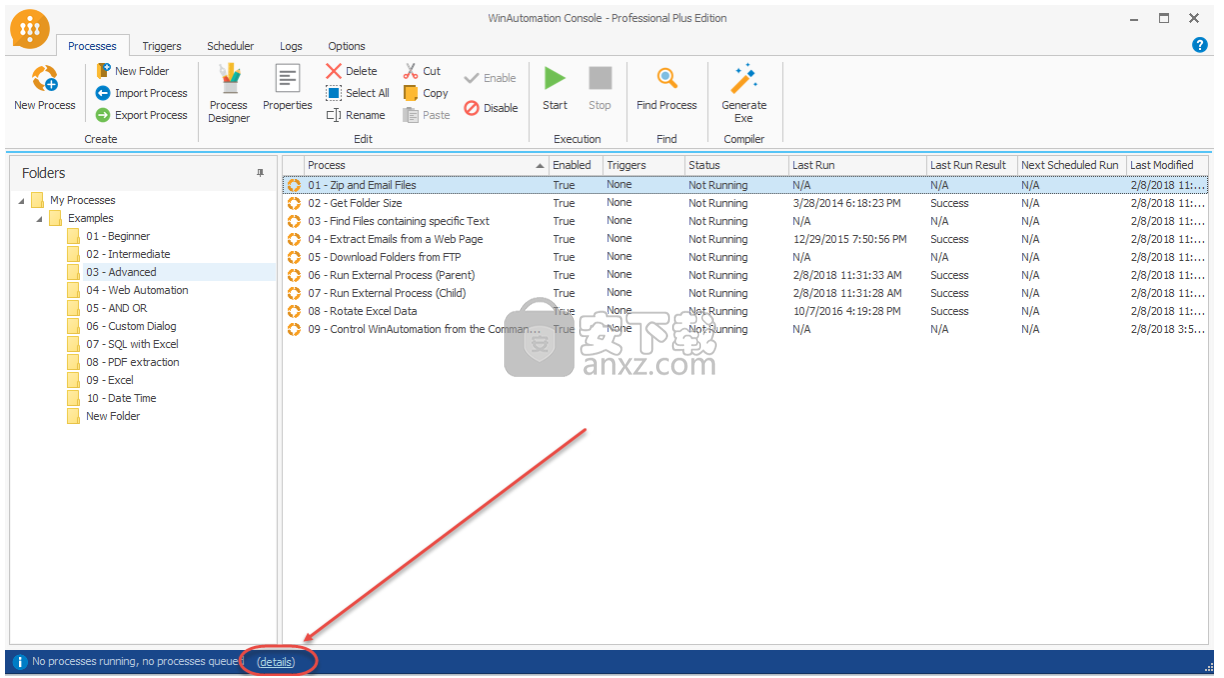Click the WinAutomation application logo button
This screenshot has width=1224, height=678.
pyautogui.click(x=30, y=28)
